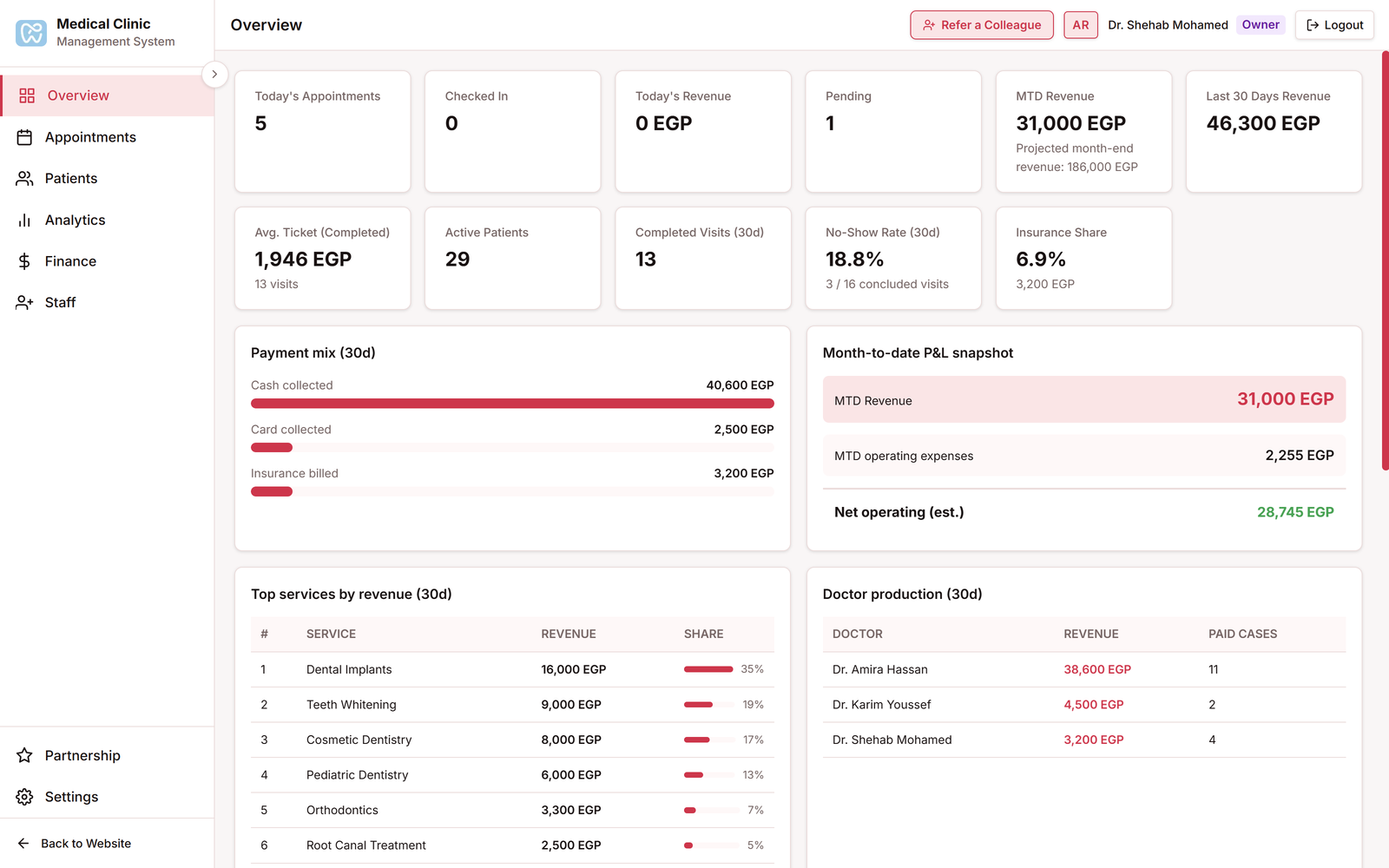Click the Net operating (est.) row
This screenshot has height=868, width=1389.
1084,512
